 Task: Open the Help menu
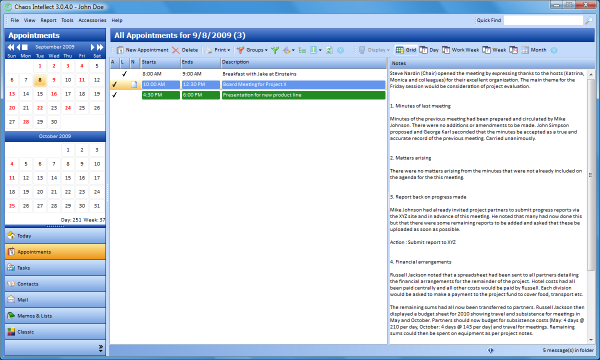coord(117,20)
